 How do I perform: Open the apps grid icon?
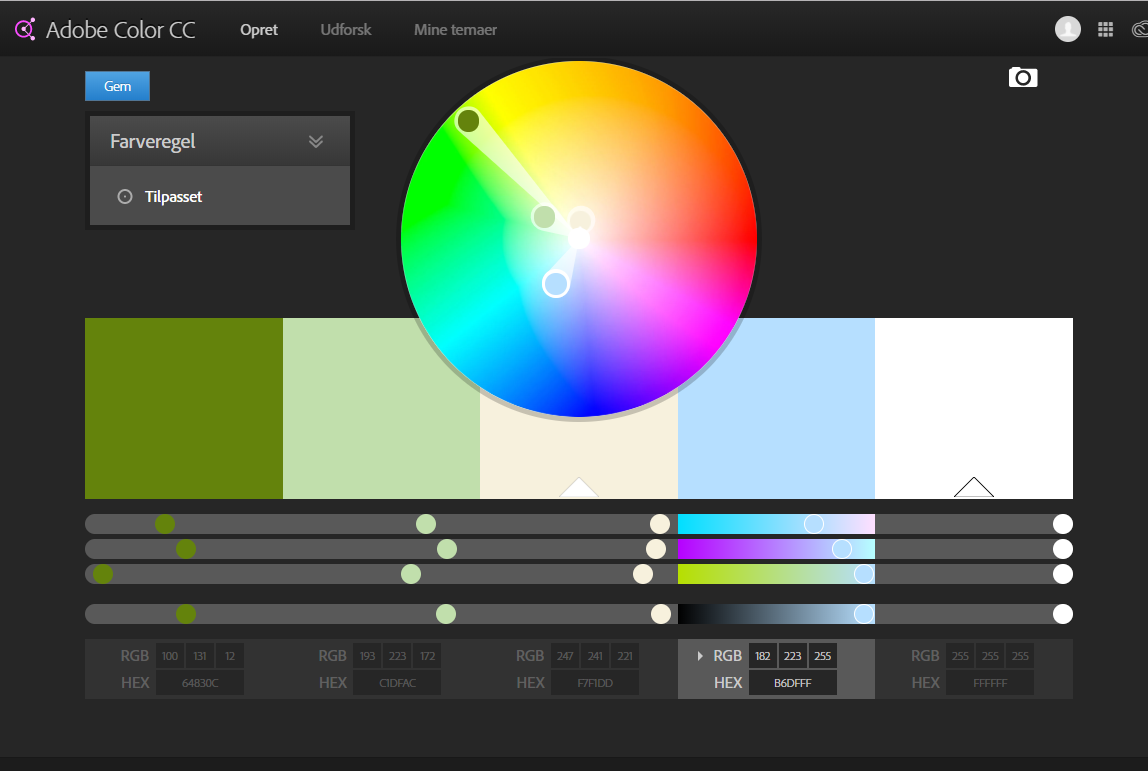pyautogui.click(x=1105, y=30)
